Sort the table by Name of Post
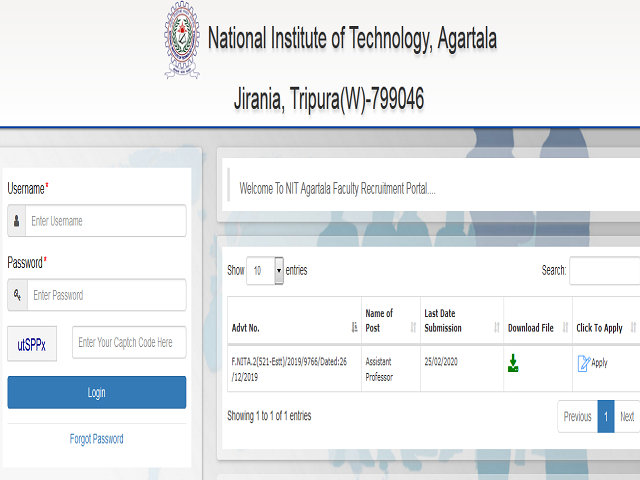The height and width of the screenshot is (480, 640). pyautogui.click(x=414, y=327)
